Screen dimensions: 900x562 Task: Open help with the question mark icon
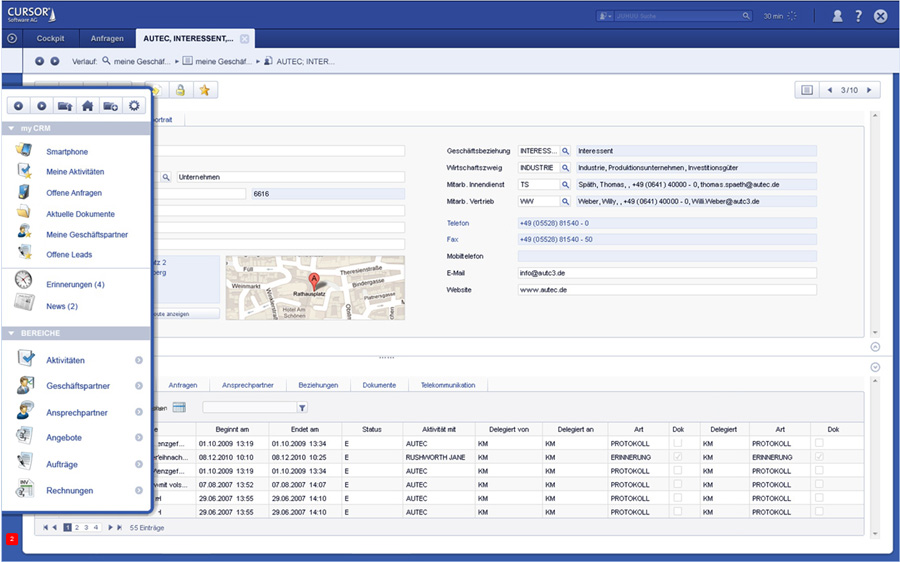point(858,16)
